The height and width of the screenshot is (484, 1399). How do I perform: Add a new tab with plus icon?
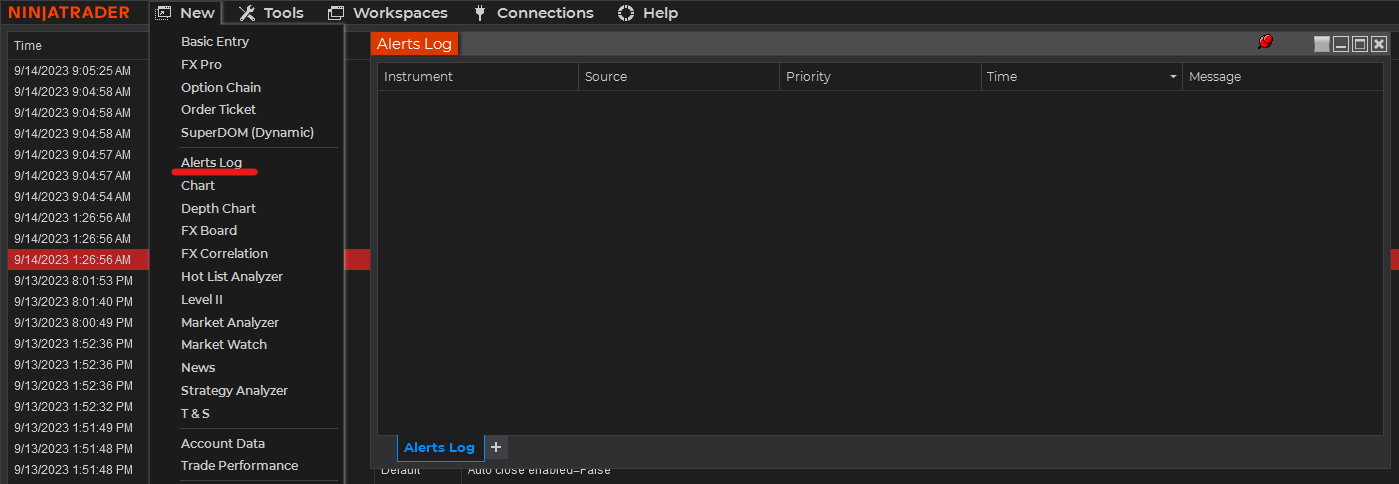tap(496, 447)
